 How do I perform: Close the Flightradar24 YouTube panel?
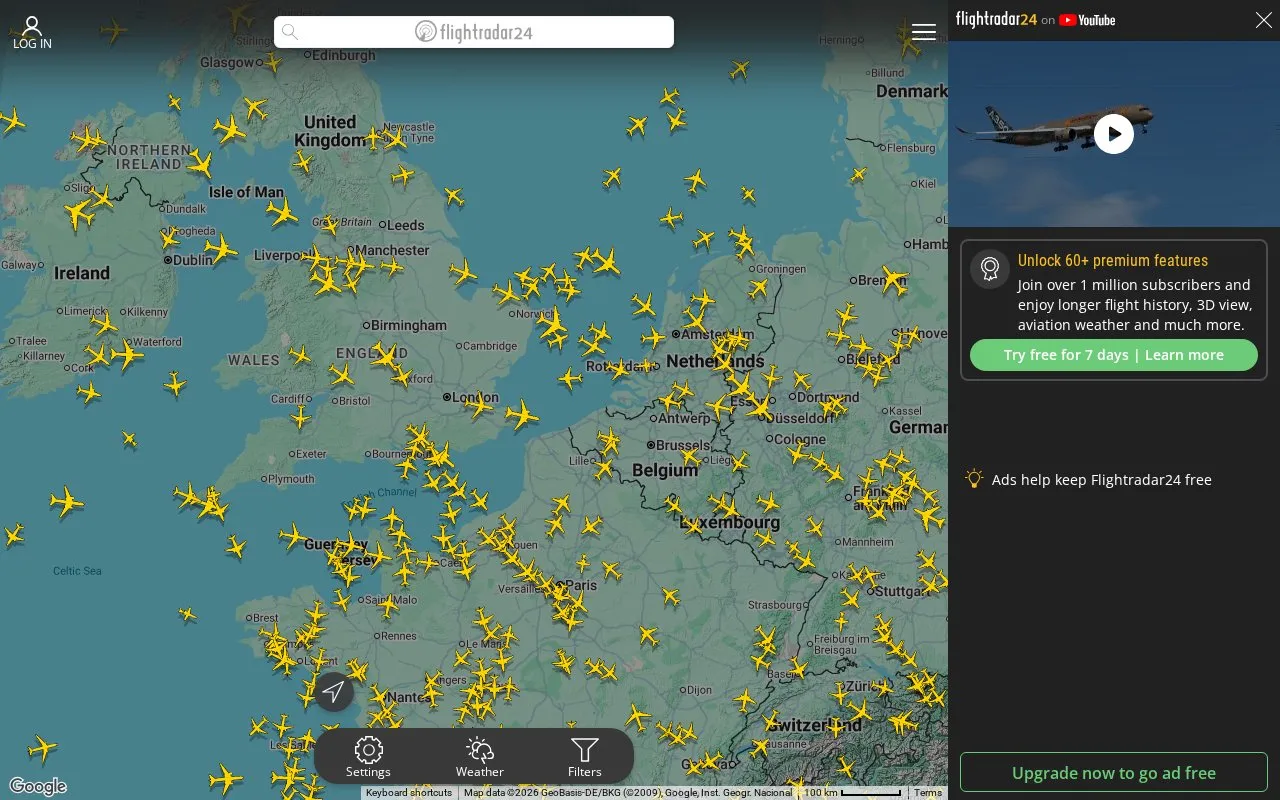click(1264, 20)
